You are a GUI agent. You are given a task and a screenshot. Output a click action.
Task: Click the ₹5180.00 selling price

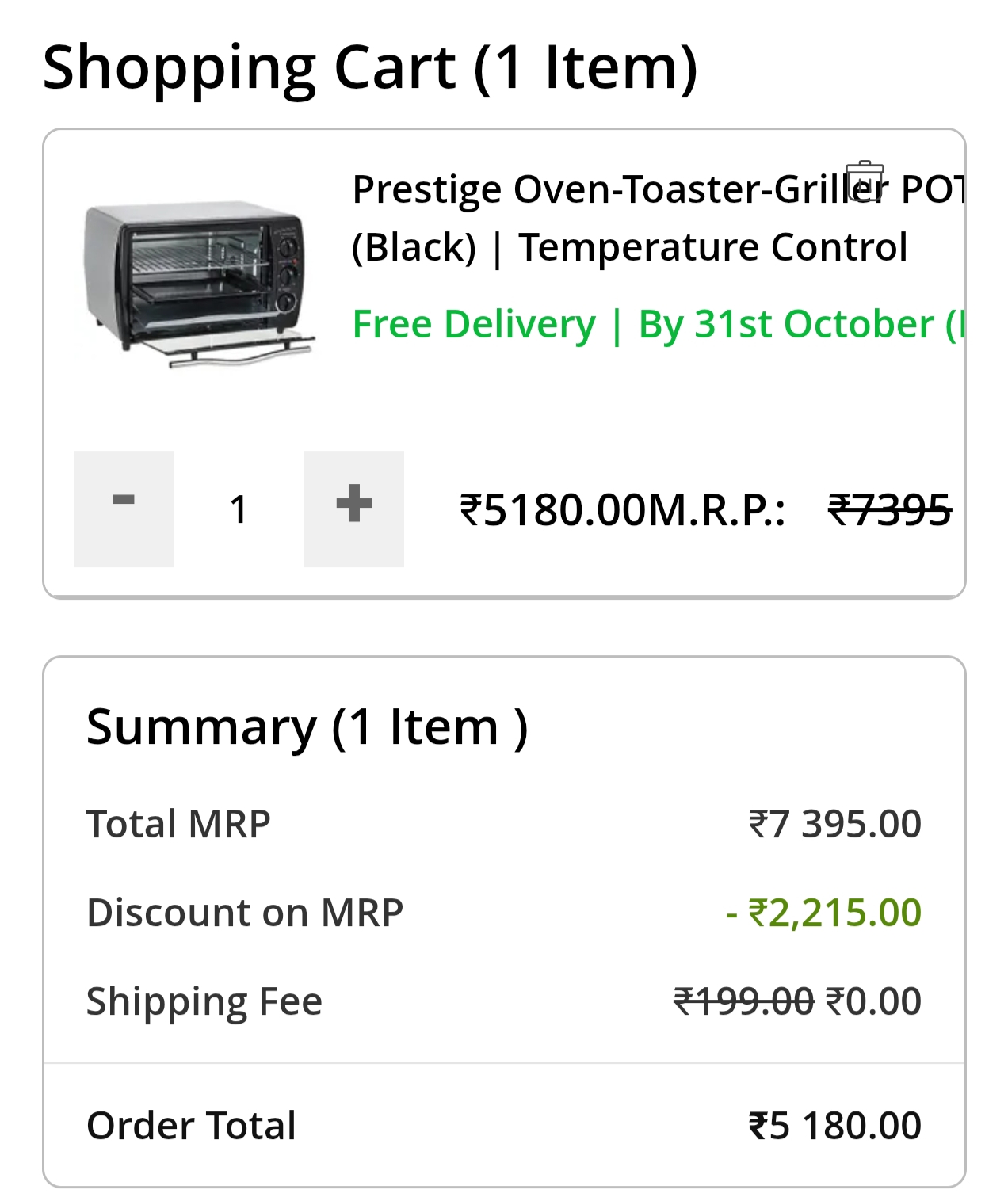(552, 509)
